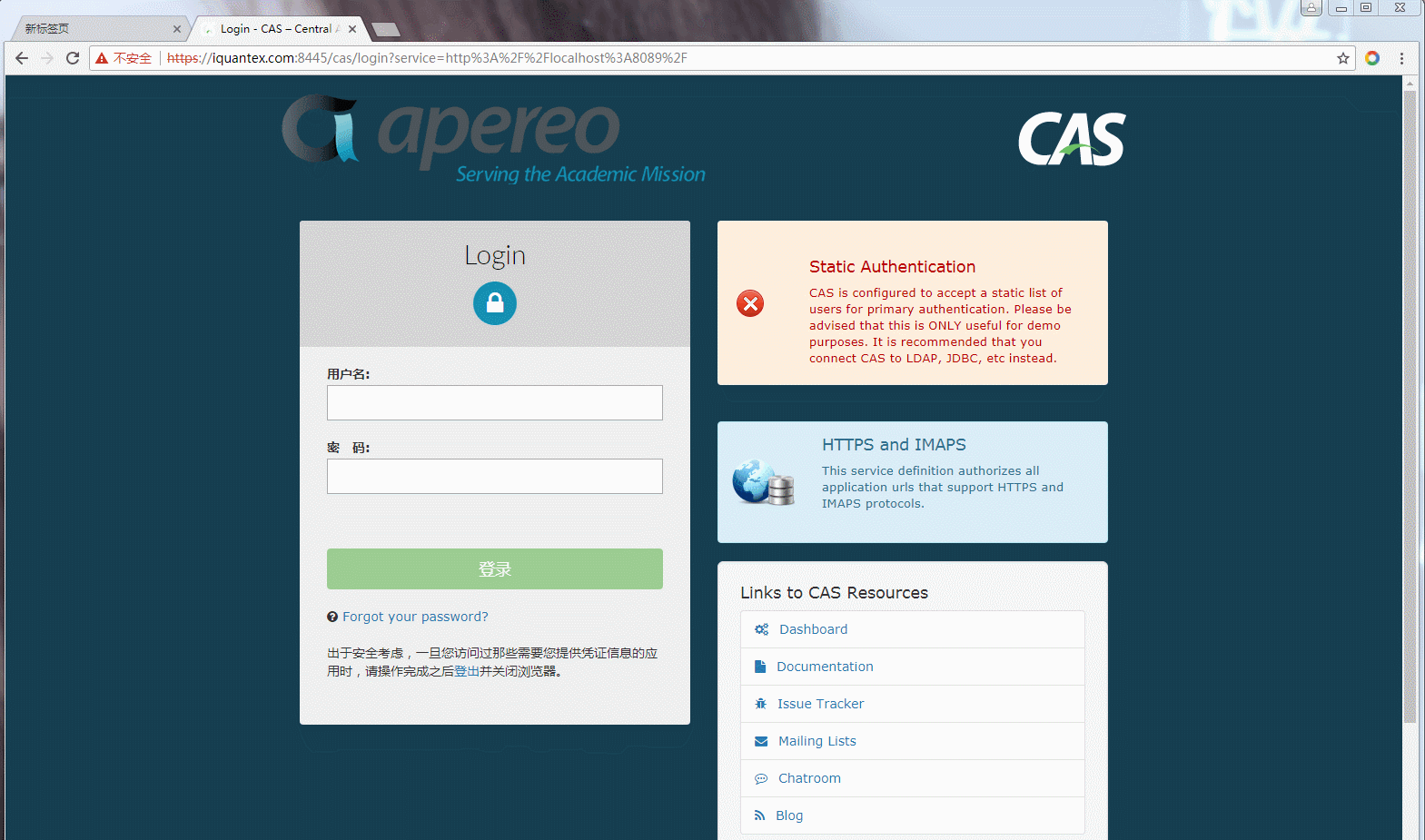Click the CAS logo

coord(1071,139)
